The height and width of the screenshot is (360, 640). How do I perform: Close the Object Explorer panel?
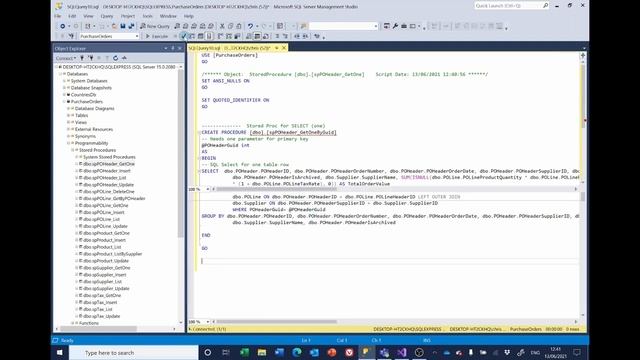[x=180, y=49]
